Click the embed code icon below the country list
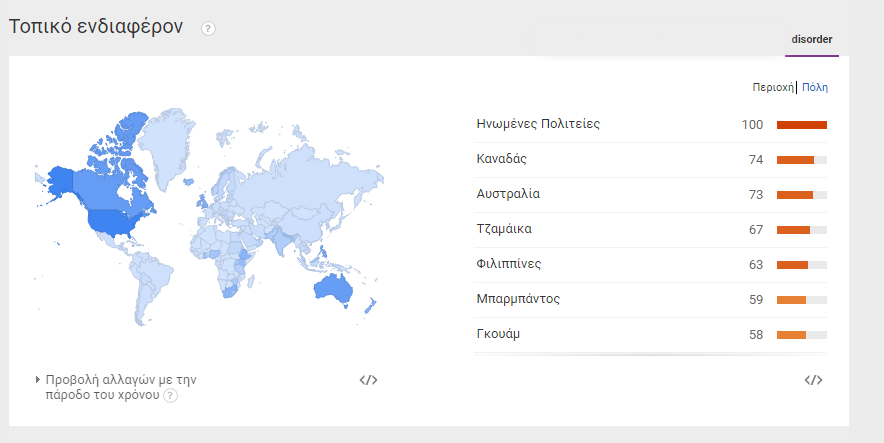This screenshot has width=884, height=443. tap(813, 380)
